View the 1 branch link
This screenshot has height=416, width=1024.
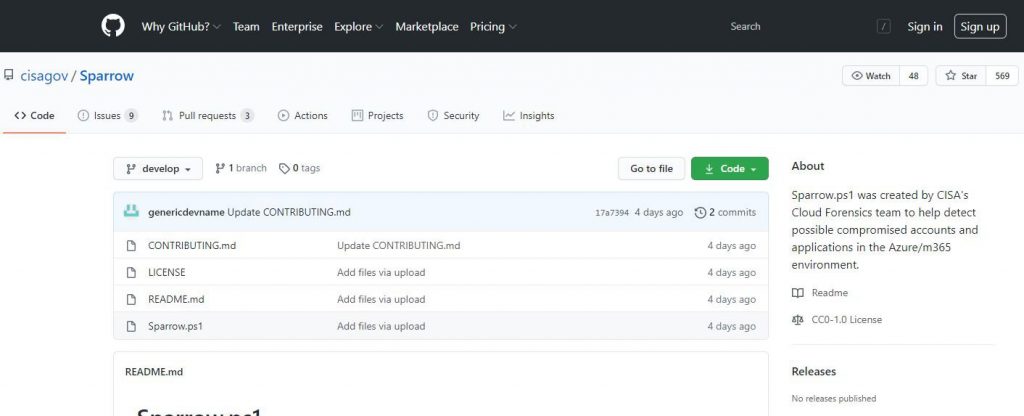[241, 168]
